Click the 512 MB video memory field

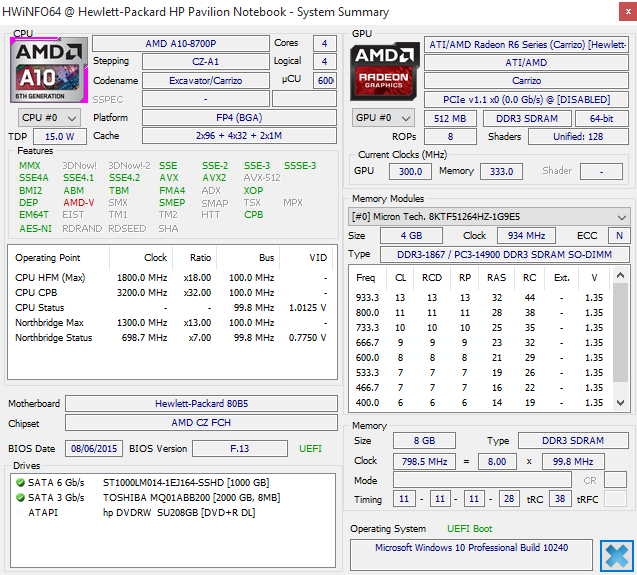pyautogui.click(x=450, y=119)
